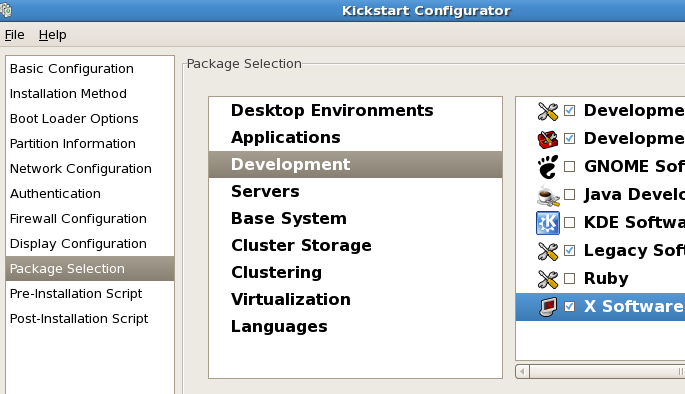Select the KDE Software group label
The height and width of the screenshot is (394, 685).
(634, 222)
